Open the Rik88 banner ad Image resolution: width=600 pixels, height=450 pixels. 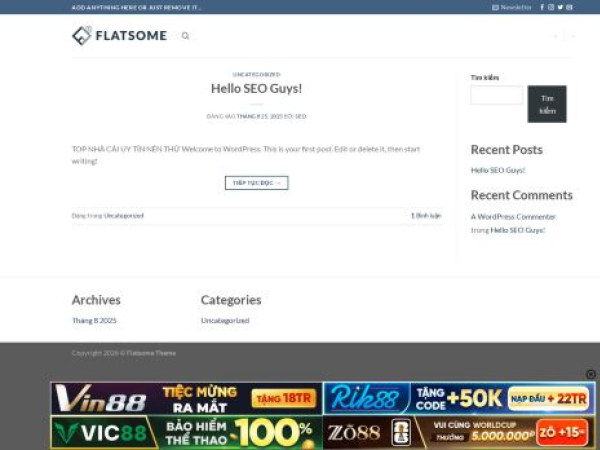click(459, 398)
